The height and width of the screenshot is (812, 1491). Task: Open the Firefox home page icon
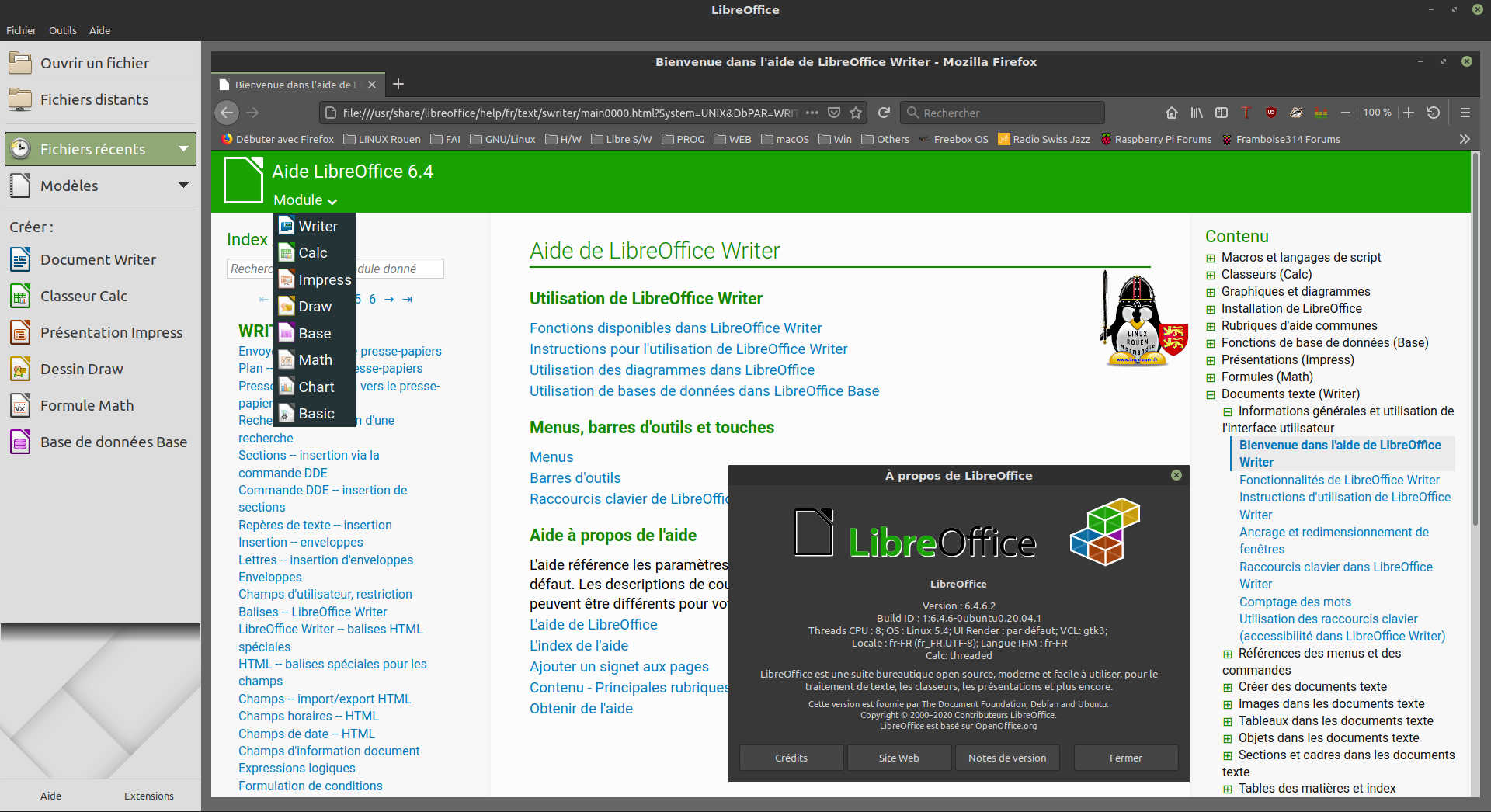point(1171,113)
